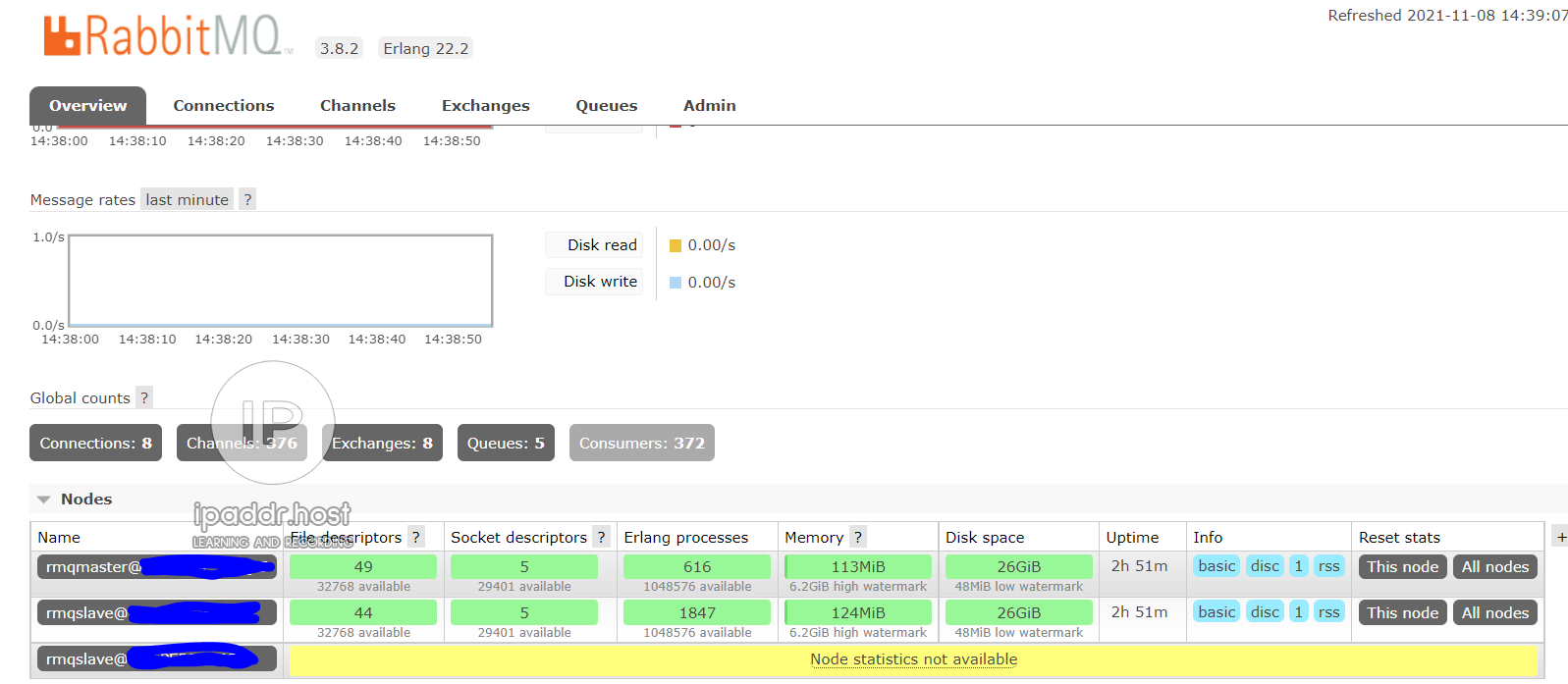Image resolution: width=1568 pixels, height=684 pixels.
Task: Select the 'Consumers: 372' count badge
Action: (x=641, y=443)
